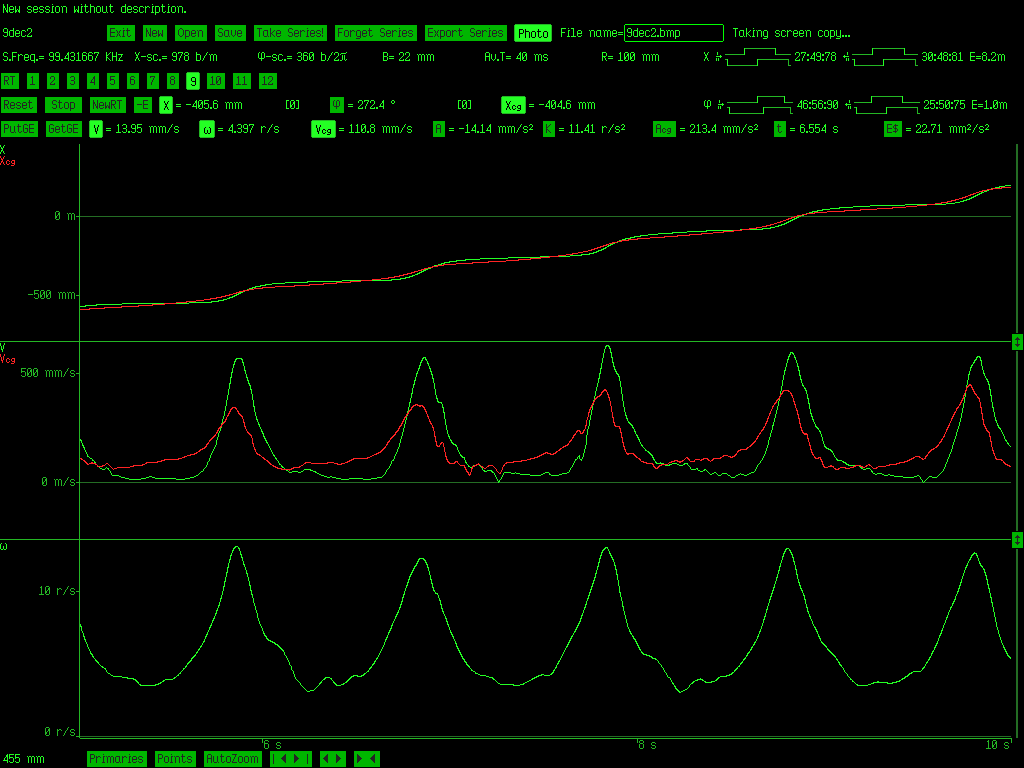Select series number 10
The height and width of the screenshot is (768, 1024).
point(214,81)
